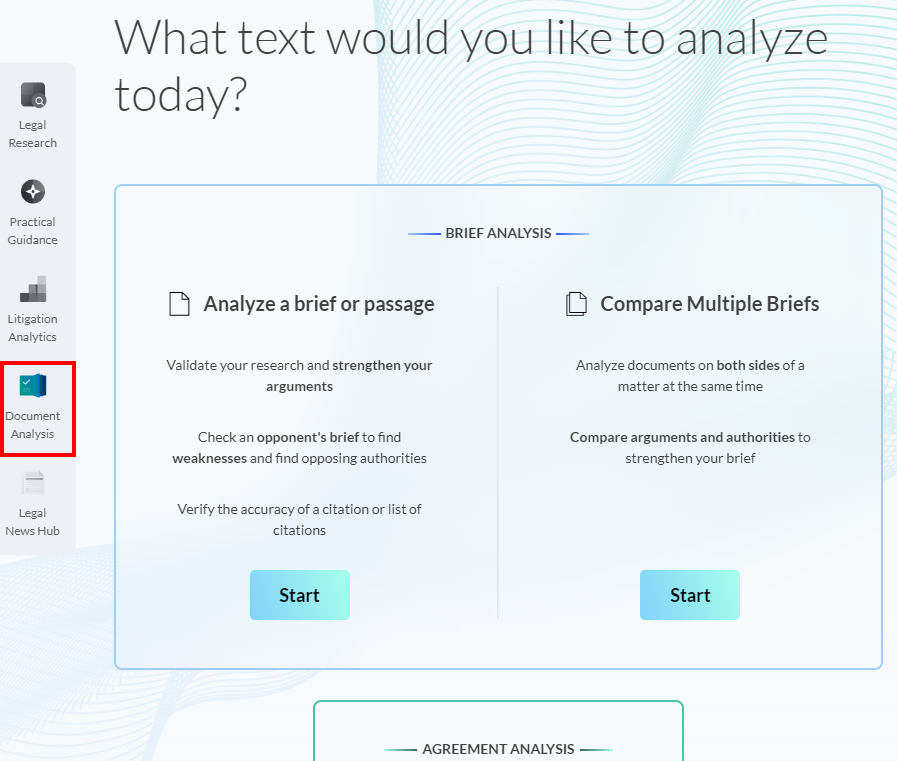The image size is (897, 761).
Task: Click the 'What text would you like to analyze' heading
Action: [x=471, y=37]
